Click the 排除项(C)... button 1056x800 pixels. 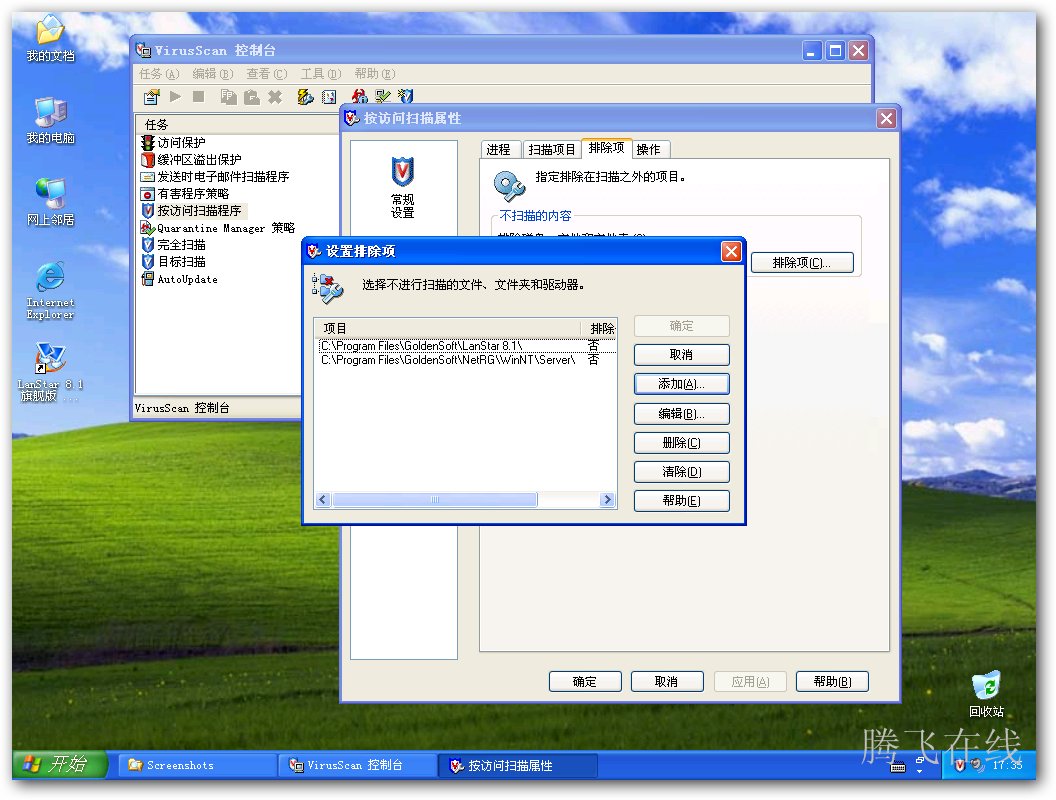pyautogui.click(x=802, y=263)
